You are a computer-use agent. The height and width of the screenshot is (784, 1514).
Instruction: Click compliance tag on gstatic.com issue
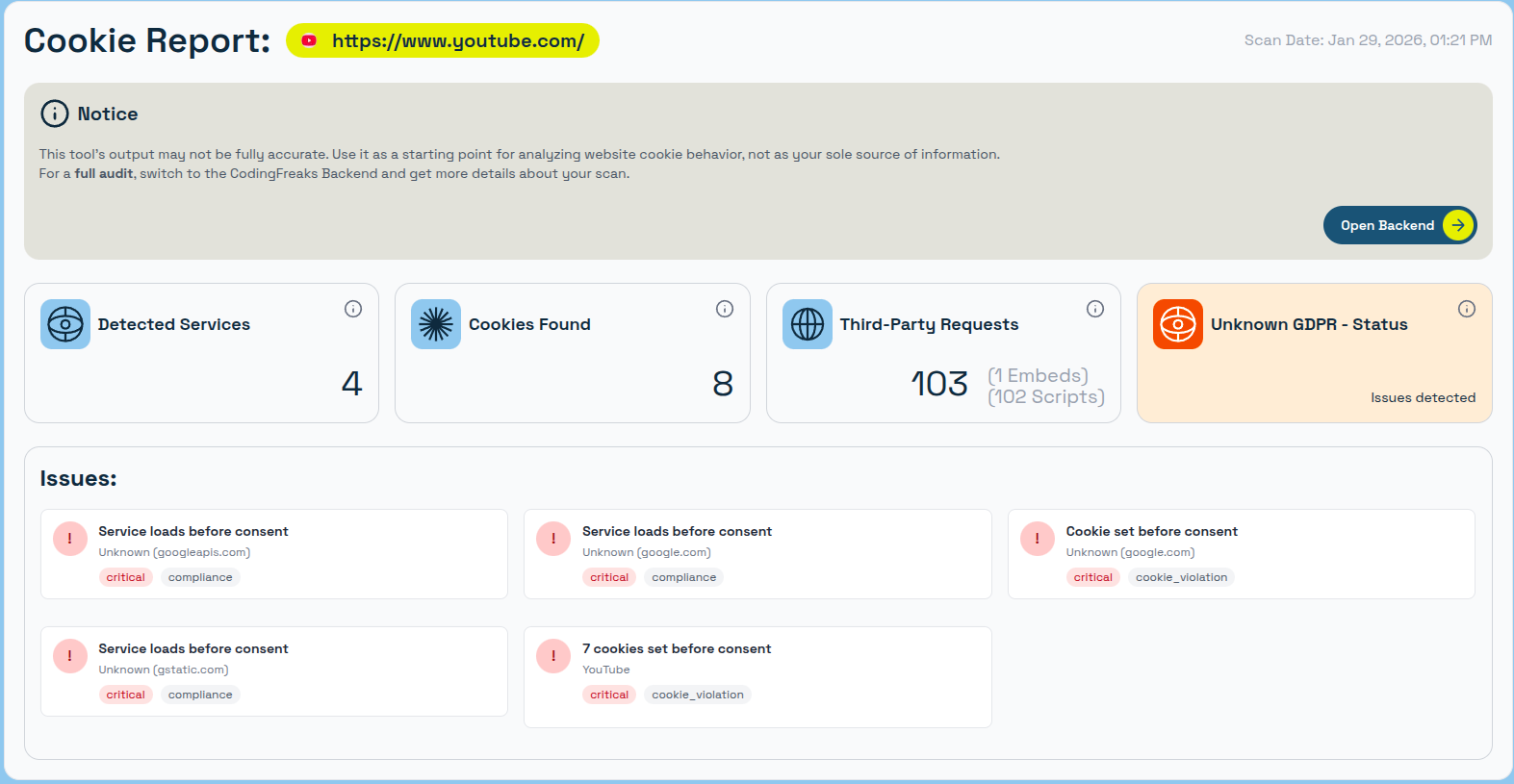[200, 695]
